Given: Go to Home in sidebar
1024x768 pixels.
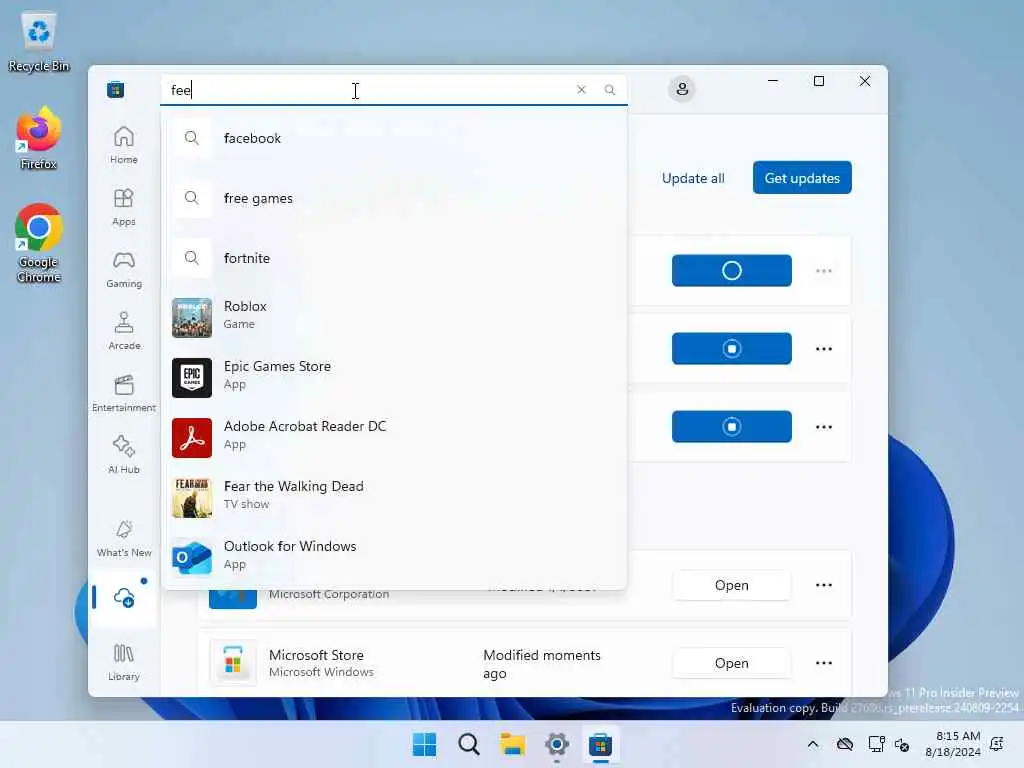Looking at the screenshot, I should pyautogui.click(x=123, y=145).
